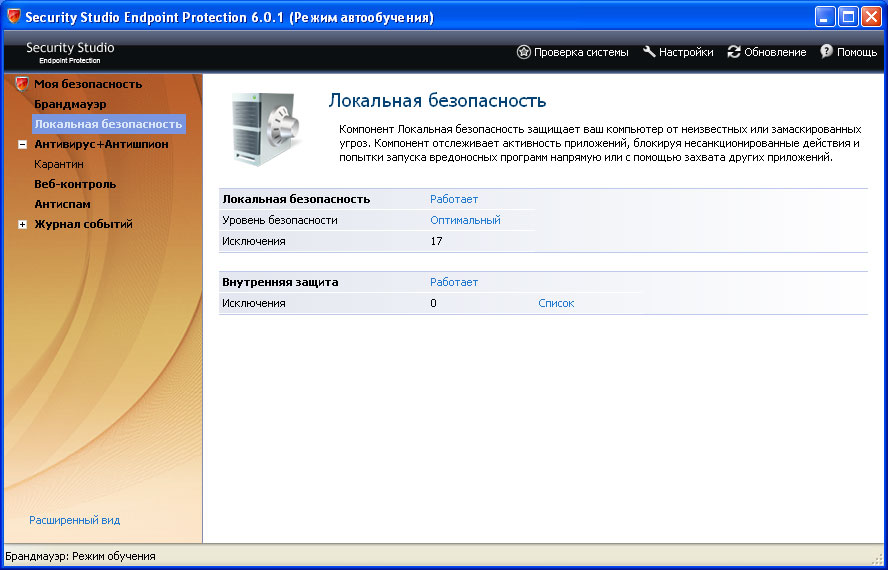Image resolution: width=888 pixels, height=570 pixels.
Task: Click the Локальная безопасность page heading
Action: 437,101
